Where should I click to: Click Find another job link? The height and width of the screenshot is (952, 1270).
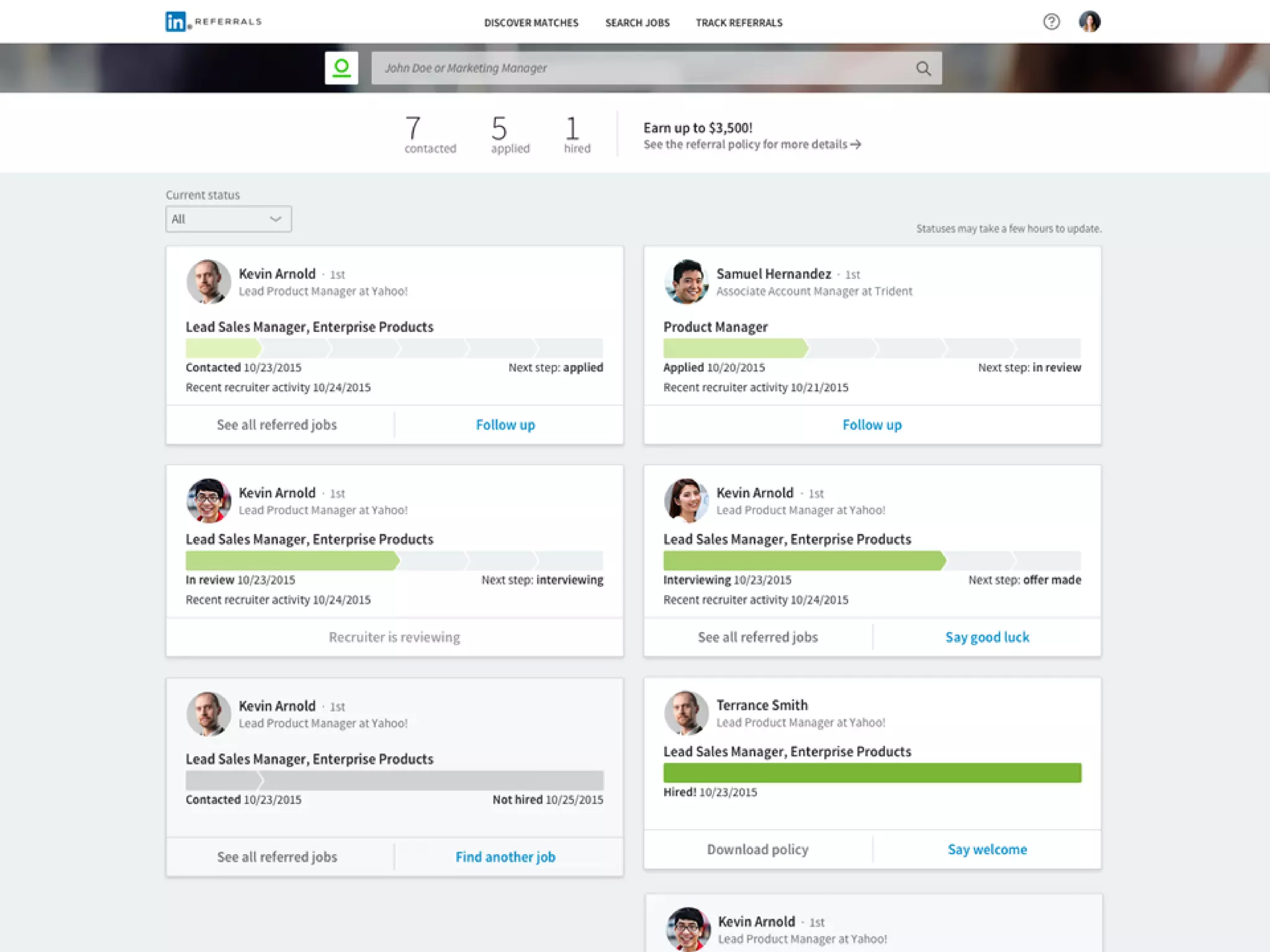click(505, 857)
